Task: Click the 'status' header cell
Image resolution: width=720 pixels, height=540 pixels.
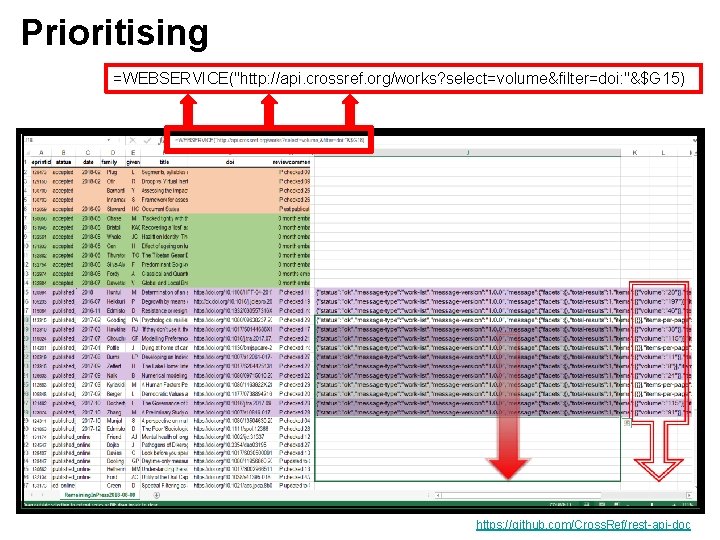Action: [x=63, y=162]
